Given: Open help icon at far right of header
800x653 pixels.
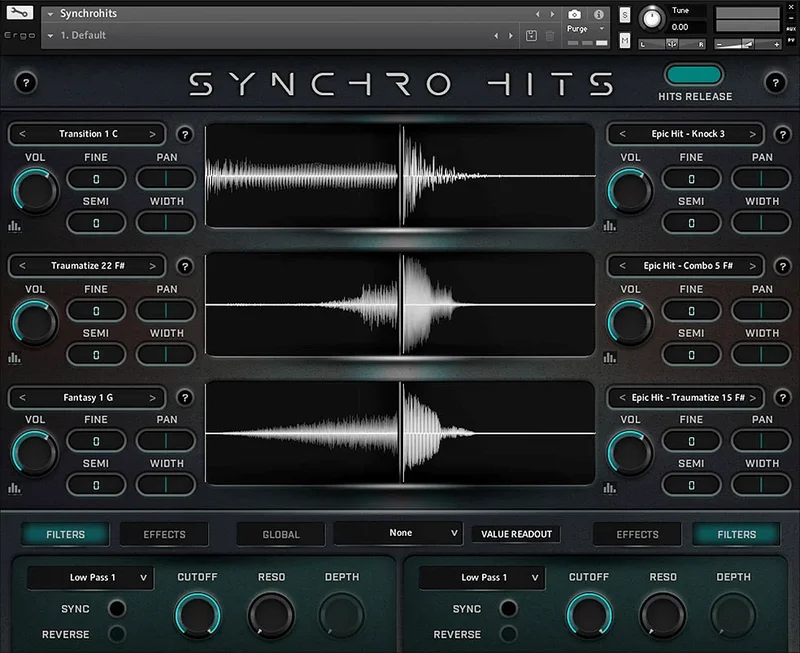Looking at the screenshot, I should point(775,82).
